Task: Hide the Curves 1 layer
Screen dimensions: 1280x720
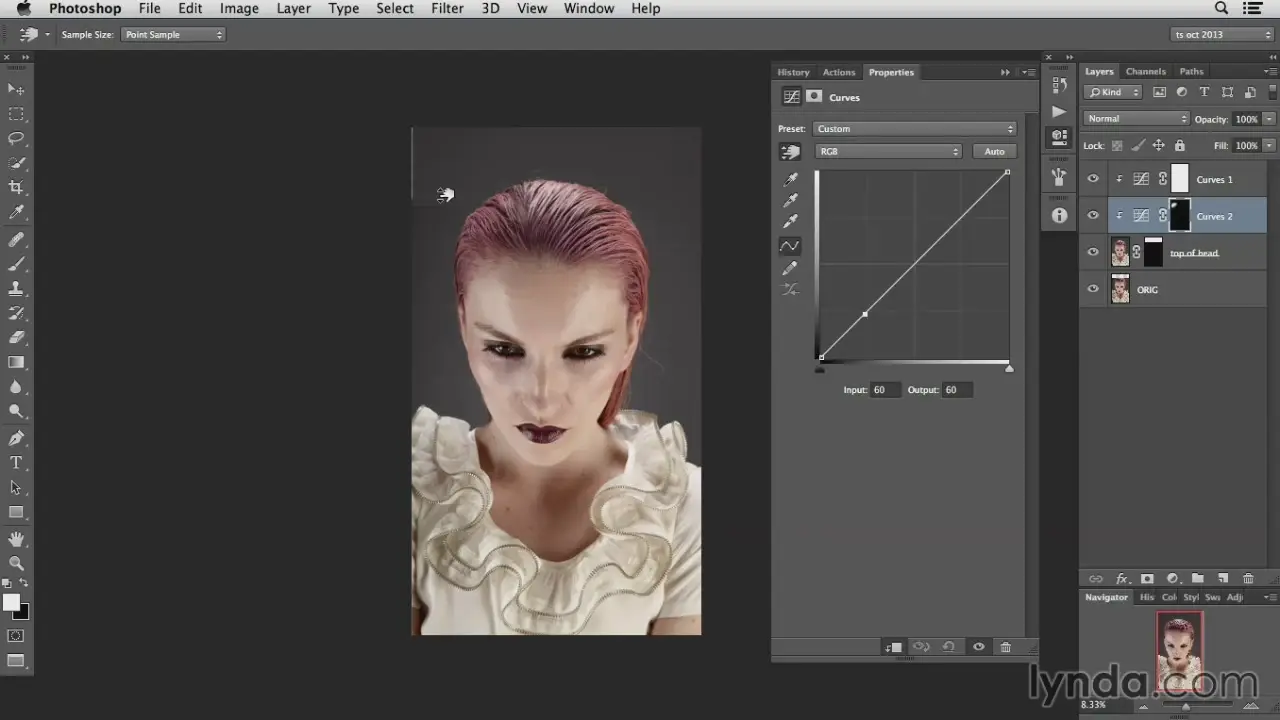Action: [1093, 179]
